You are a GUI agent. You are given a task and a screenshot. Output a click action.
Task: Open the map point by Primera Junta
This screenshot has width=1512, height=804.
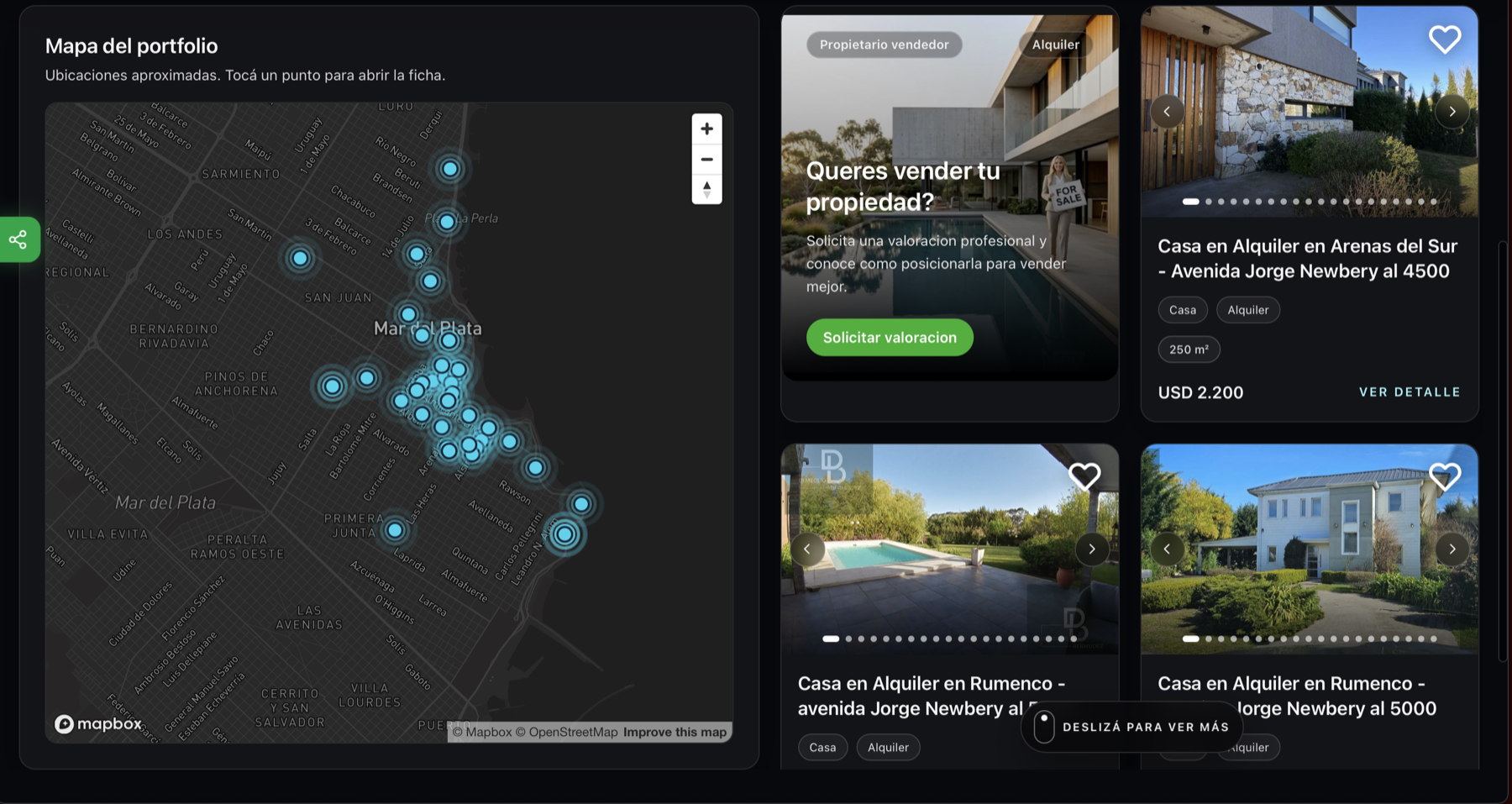coord(395,530)
